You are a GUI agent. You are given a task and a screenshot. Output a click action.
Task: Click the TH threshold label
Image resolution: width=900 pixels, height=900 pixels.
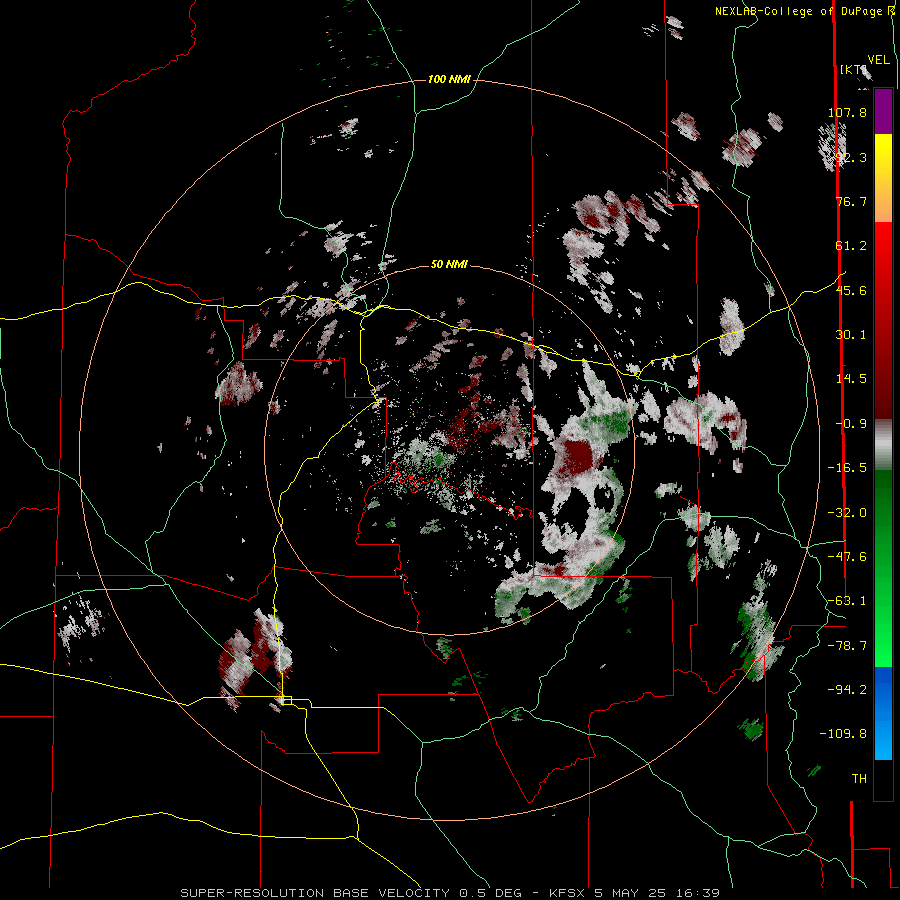tap(859, 779)
